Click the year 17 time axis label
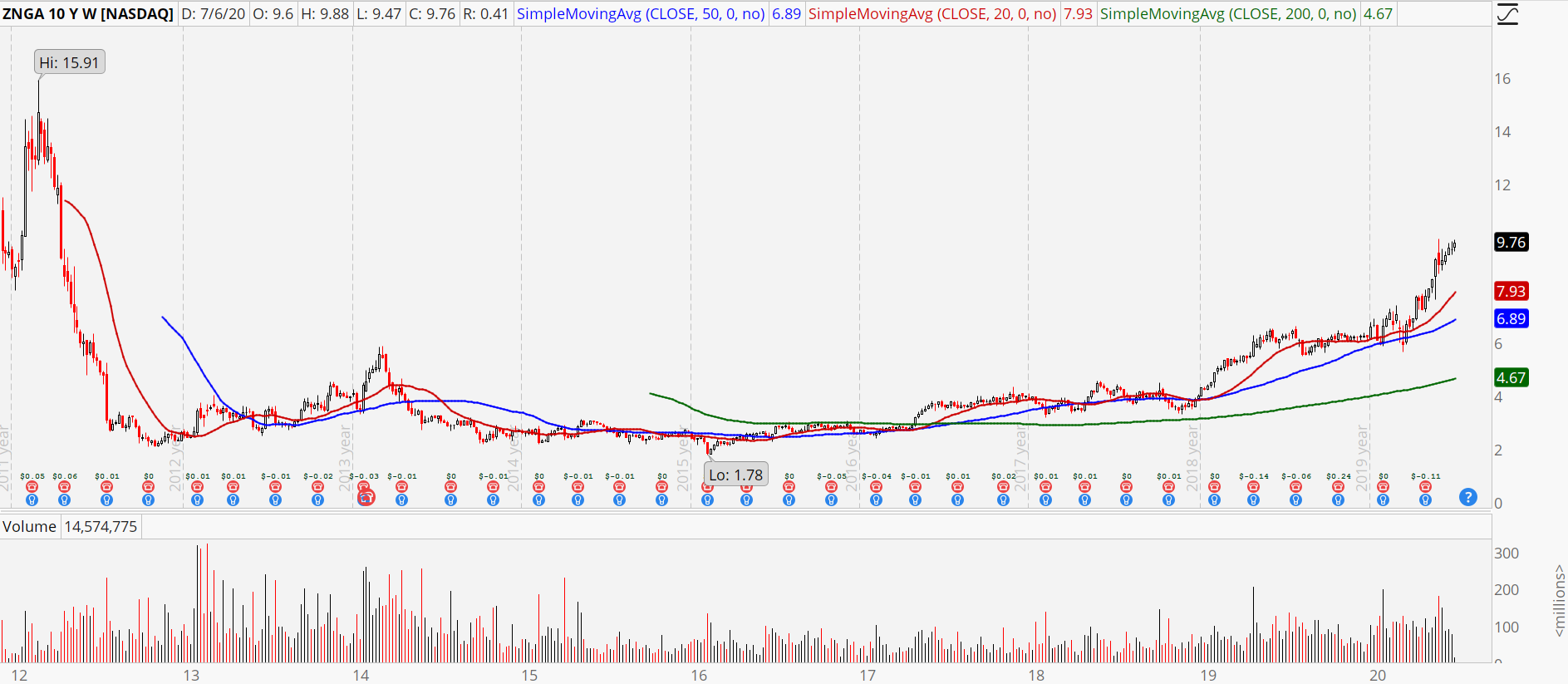This screenshot has width=1568, height=684. (868, 675)
